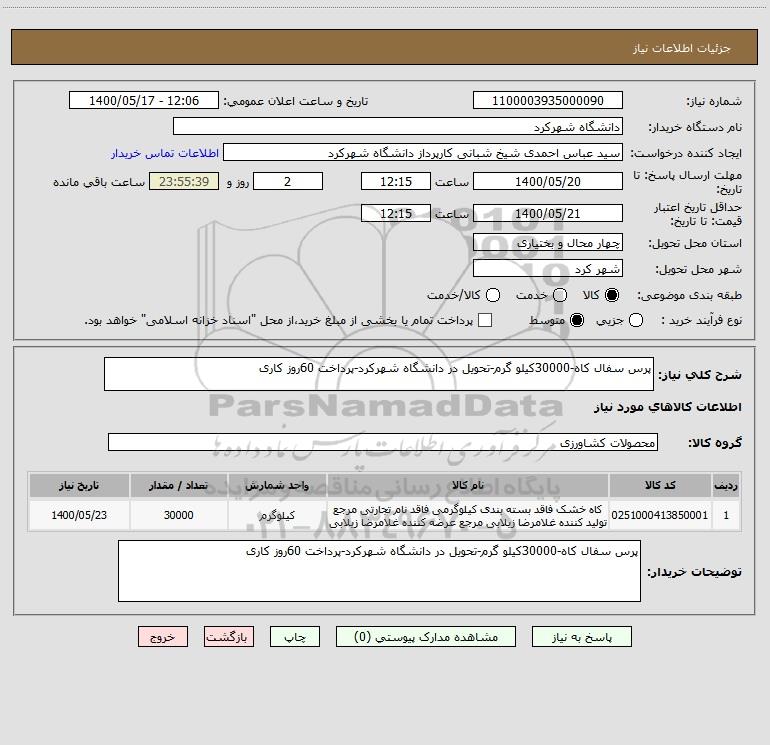The image size is (770, 745).
Task: Click the buyer name field دانشگاه شهرکرد
Action: [x=398, y=127]
